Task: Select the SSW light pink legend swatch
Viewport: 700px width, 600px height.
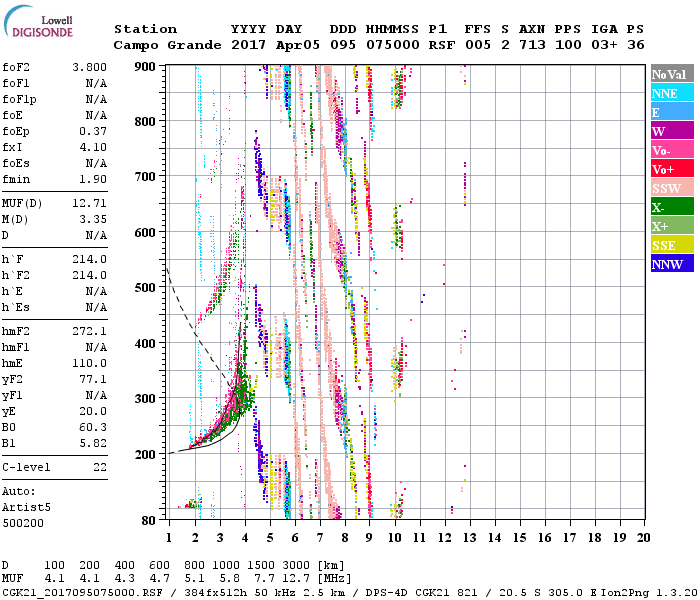Action: (x=671, y=188)
